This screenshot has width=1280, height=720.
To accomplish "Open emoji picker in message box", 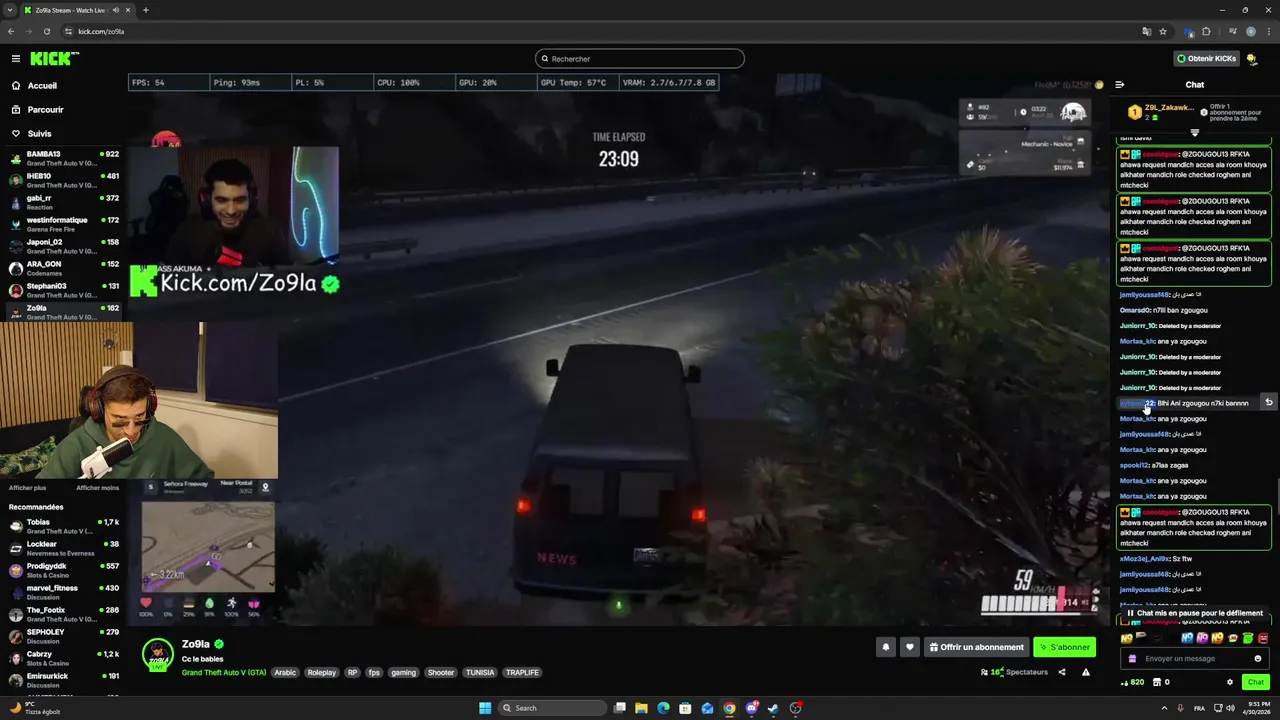I will (x=1258, y=658).
